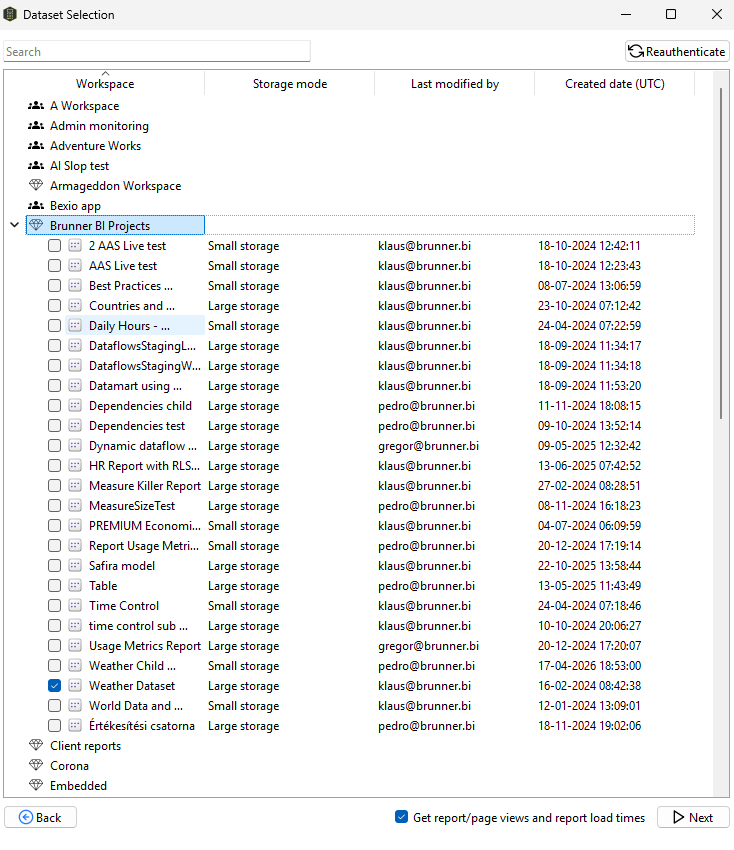
Task: Sort by the Workspace column header
Action: (x=105, y=83)
